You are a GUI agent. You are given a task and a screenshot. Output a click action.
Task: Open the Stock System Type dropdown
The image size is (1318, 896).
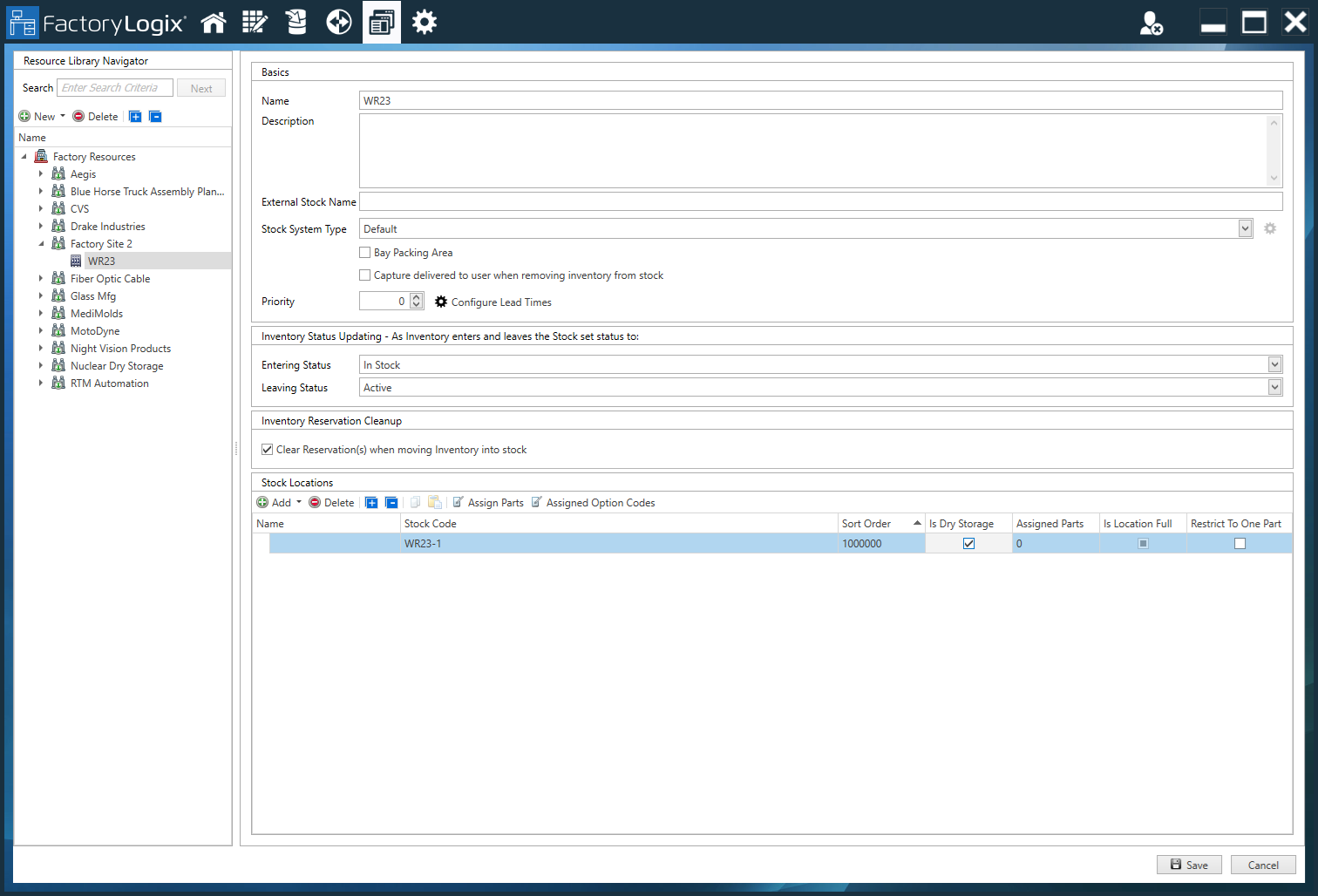(x=1245, y=229)
